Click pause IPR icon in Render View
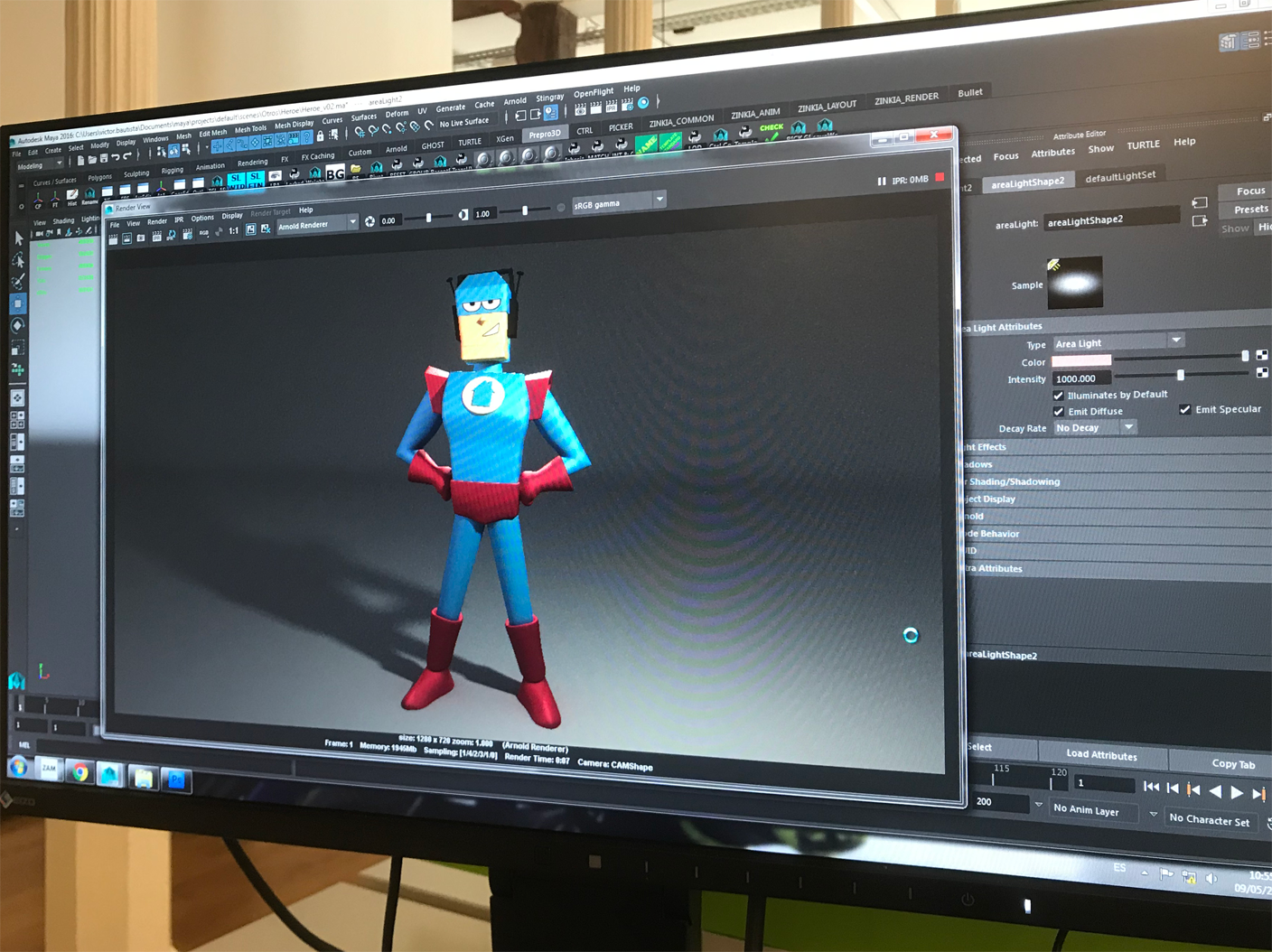The width and height of the screenshot is (1272, 952). point(881,182)
